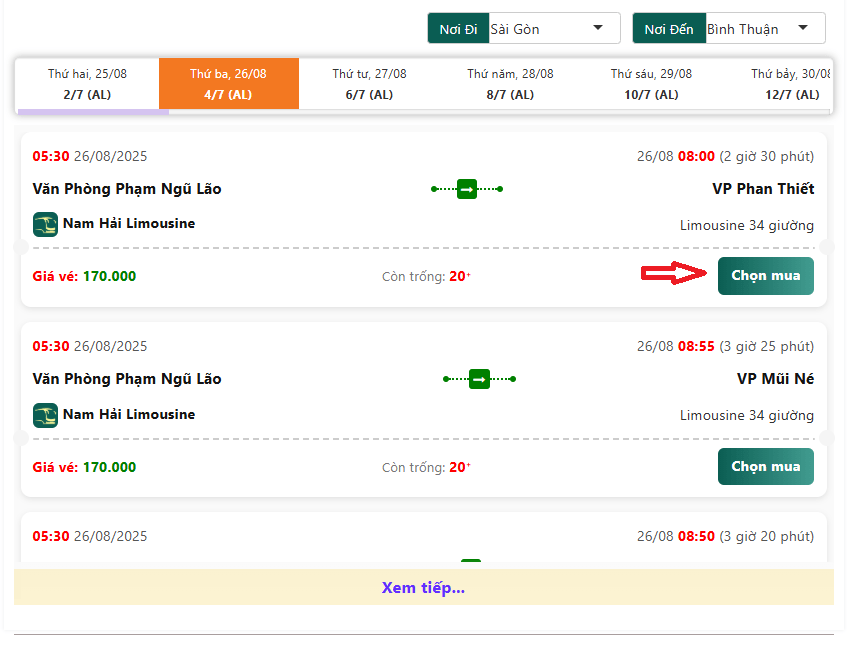Image resolution: width=847 pixels, height=645 pixels.
Task: Switch to the Thứ năm, 28/08 date tab
Action: (510, 84)
